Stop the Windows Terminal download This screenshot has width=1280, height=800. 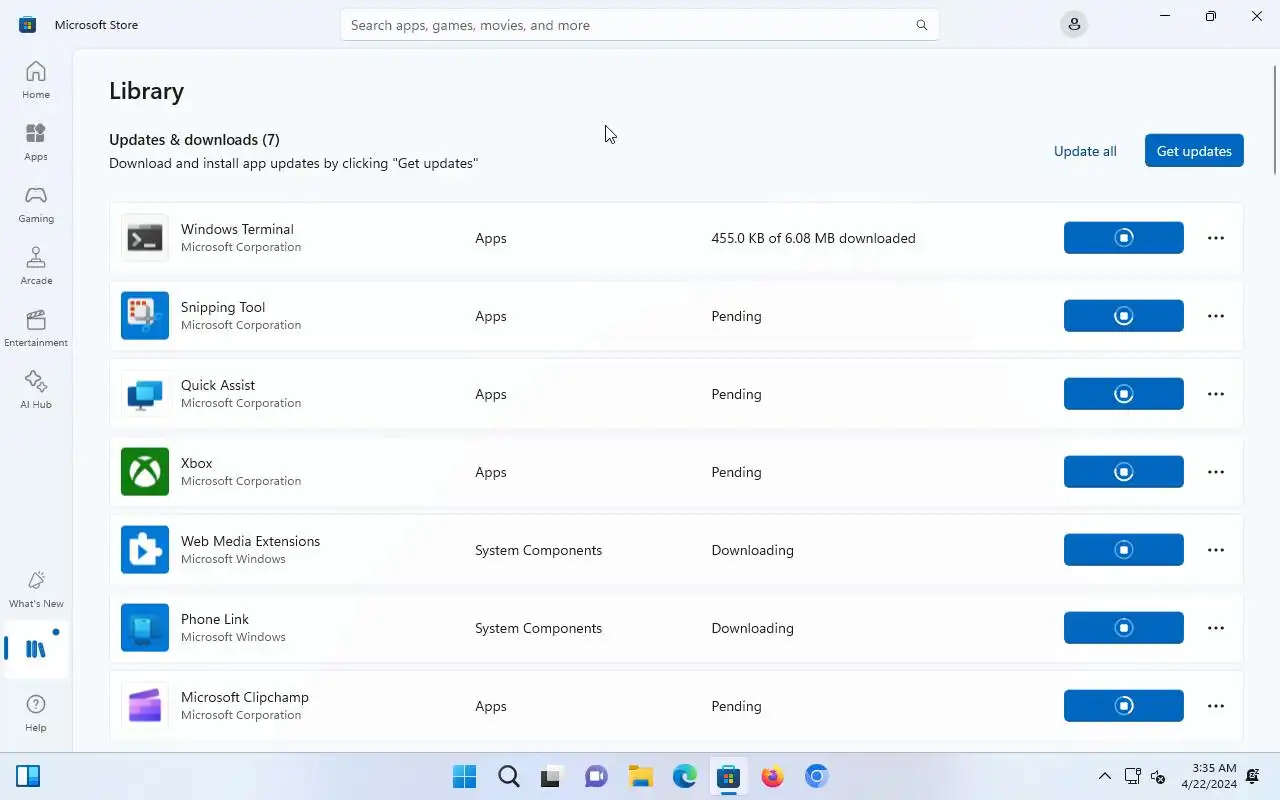point(1124,238)
